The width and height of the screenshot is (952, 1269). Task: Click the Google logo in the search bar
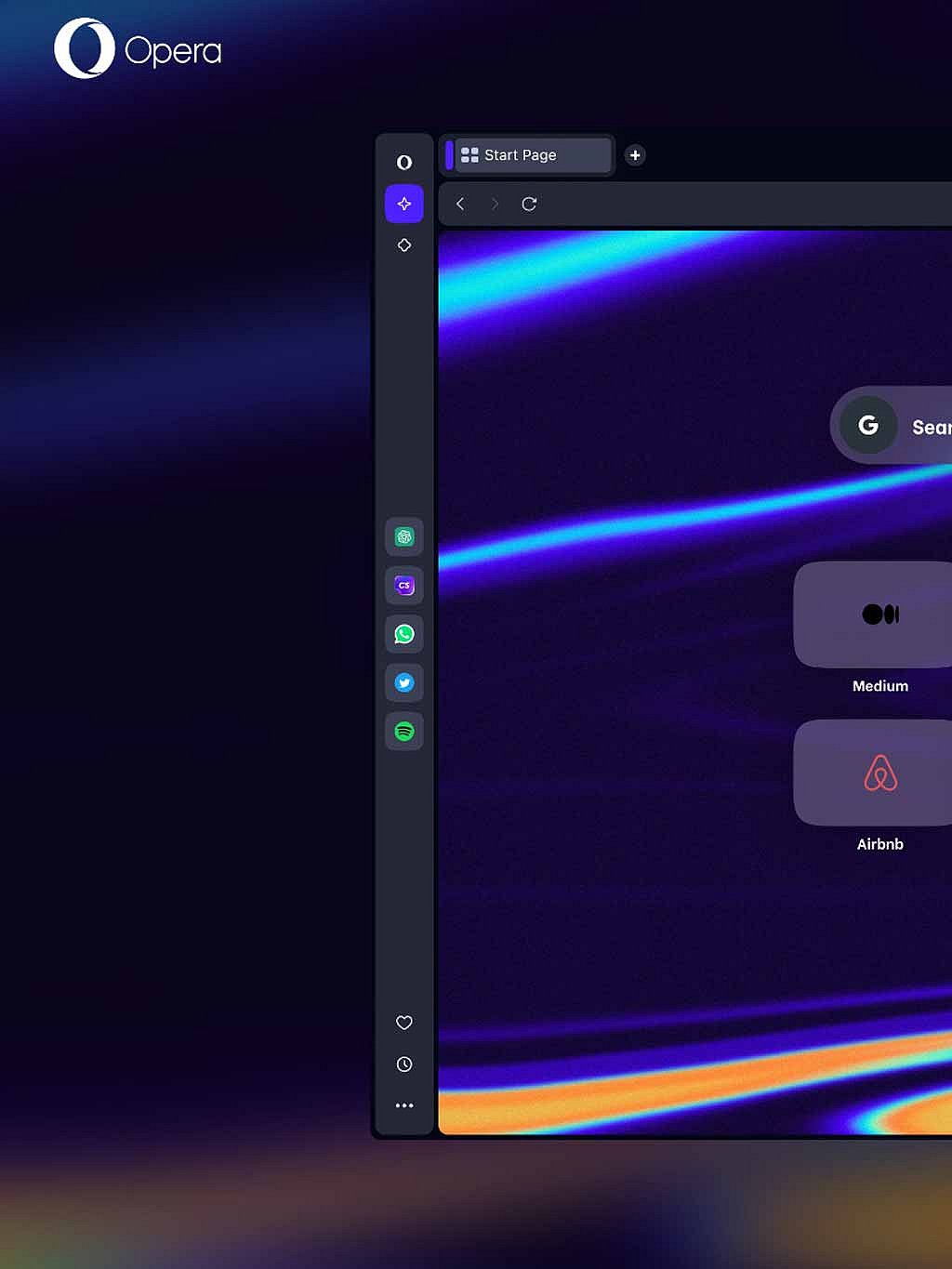867,426
